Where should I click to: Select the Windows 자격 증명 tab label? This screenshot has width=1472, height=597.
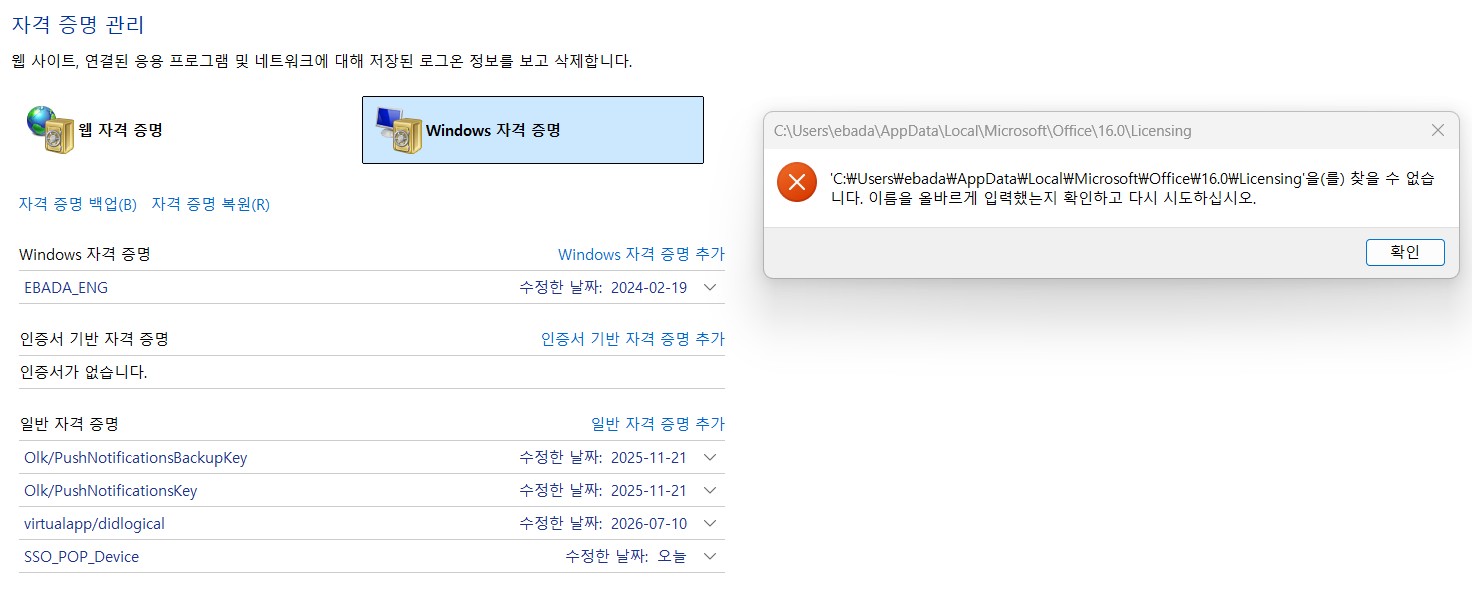pos(493,130)
